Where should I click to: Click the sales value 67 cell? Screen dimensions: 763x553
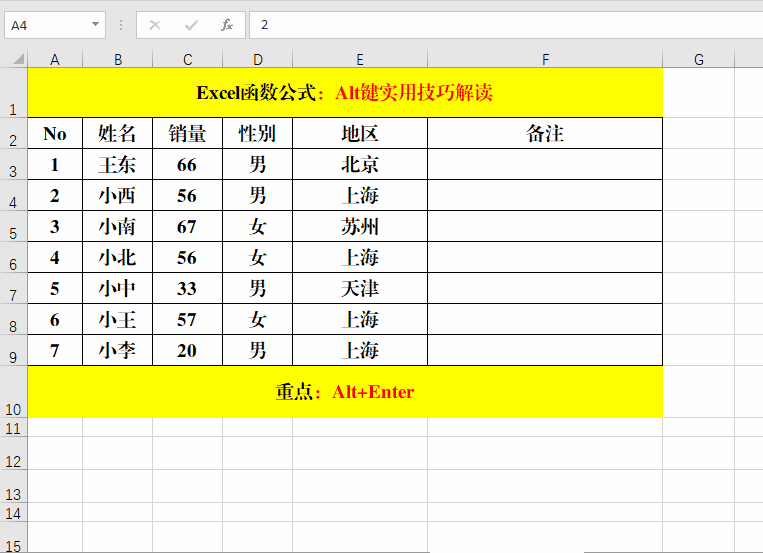click(x=187, y=227)
